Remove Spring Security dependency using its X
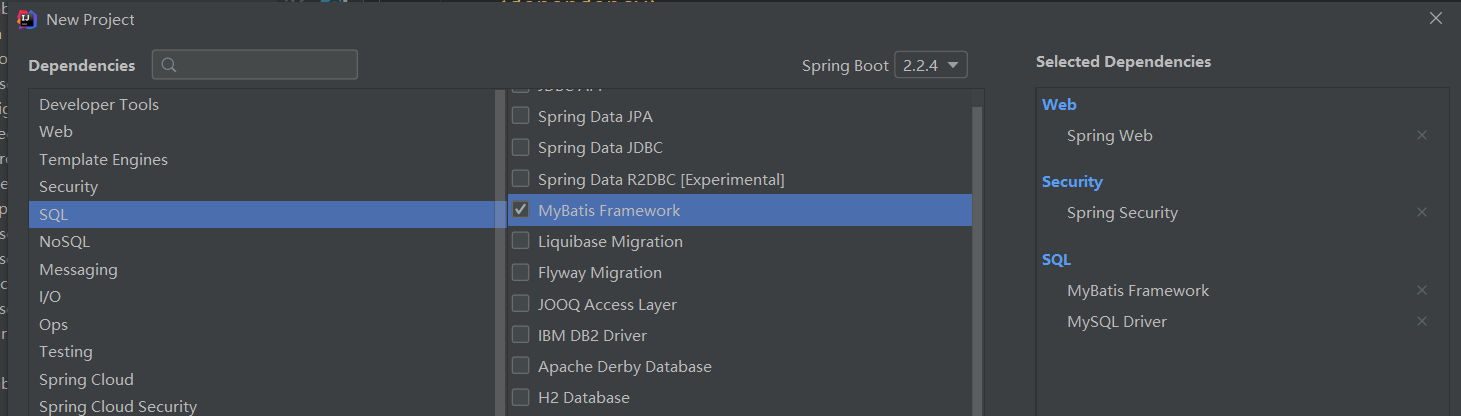The height and width of the screenshot is (416, 1461). (1421, 212)
